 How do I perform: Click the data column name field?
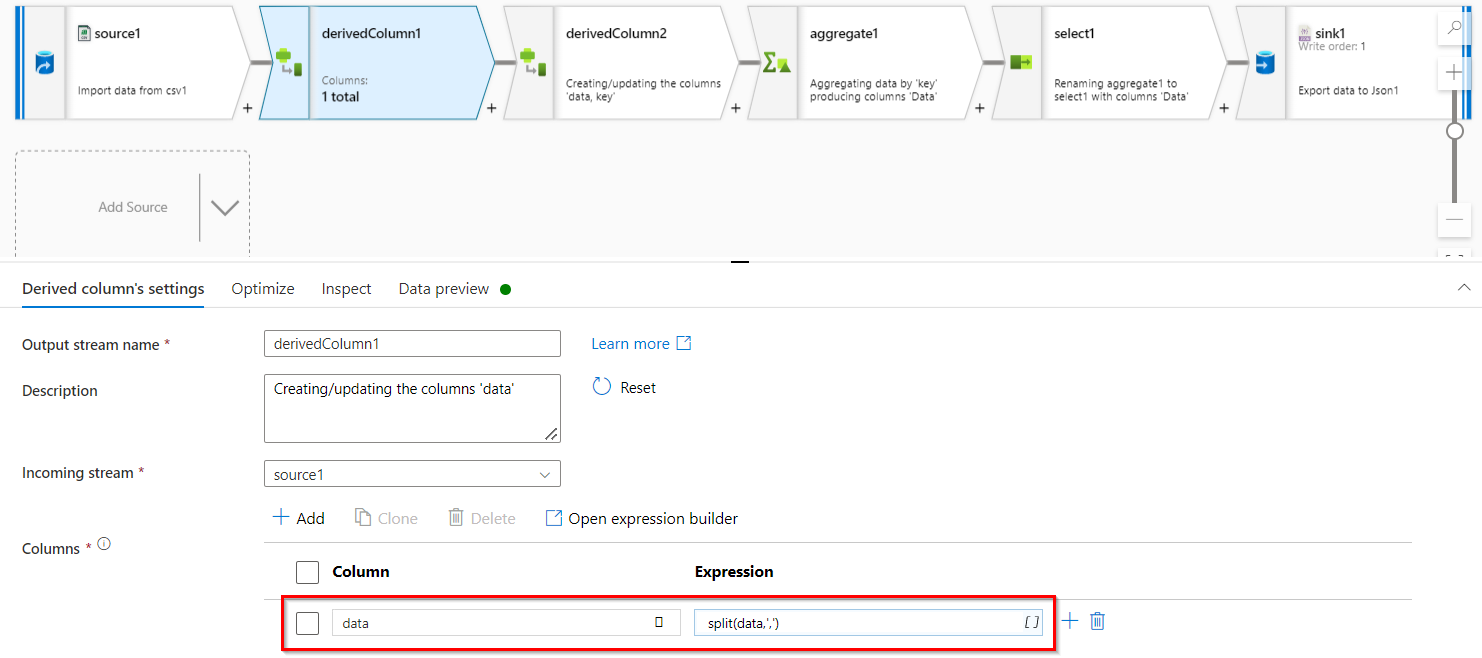click(506, 622)
